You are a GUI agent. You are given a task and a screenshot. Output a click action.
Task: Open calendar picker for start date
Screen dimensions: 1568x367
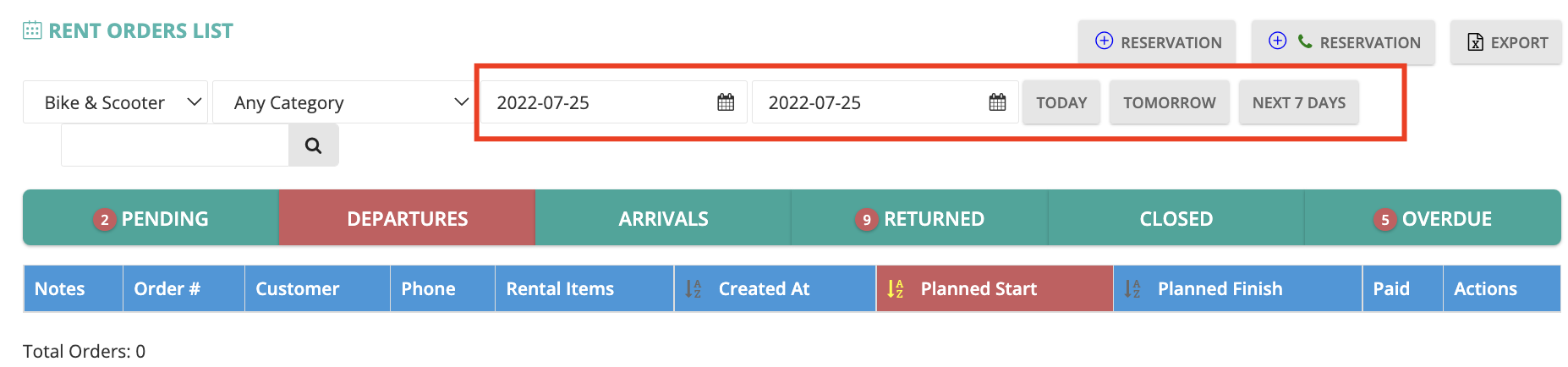click(x=725, y=102)
